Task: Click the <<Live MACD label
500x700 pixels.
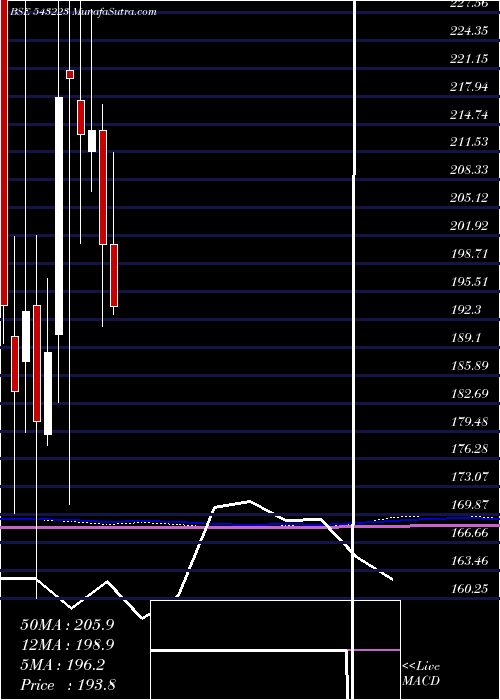Action: 421,674
